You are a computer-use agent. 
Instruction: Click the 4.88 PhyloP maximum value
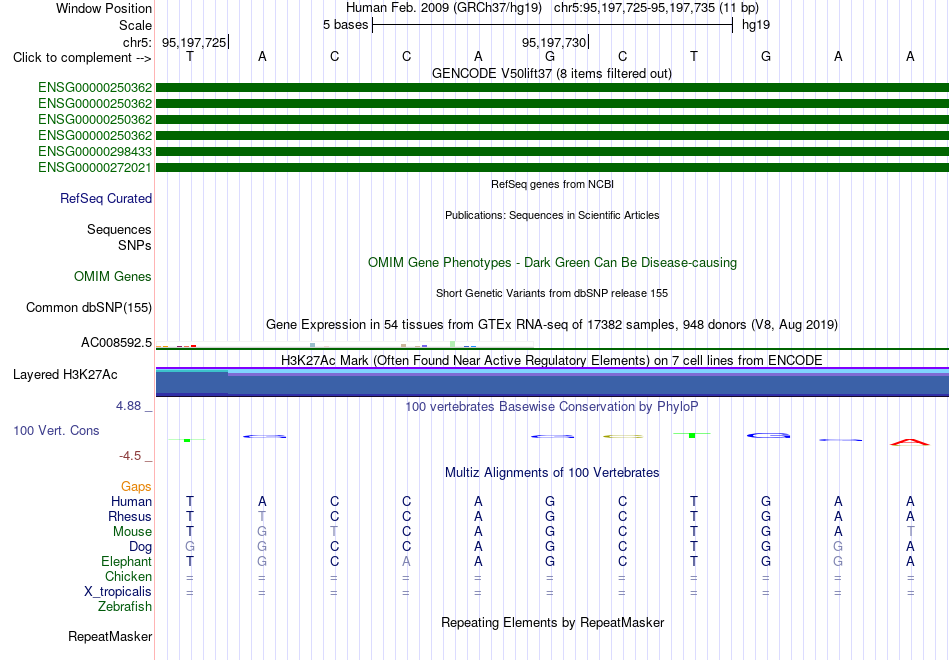(x=128, y=405)
